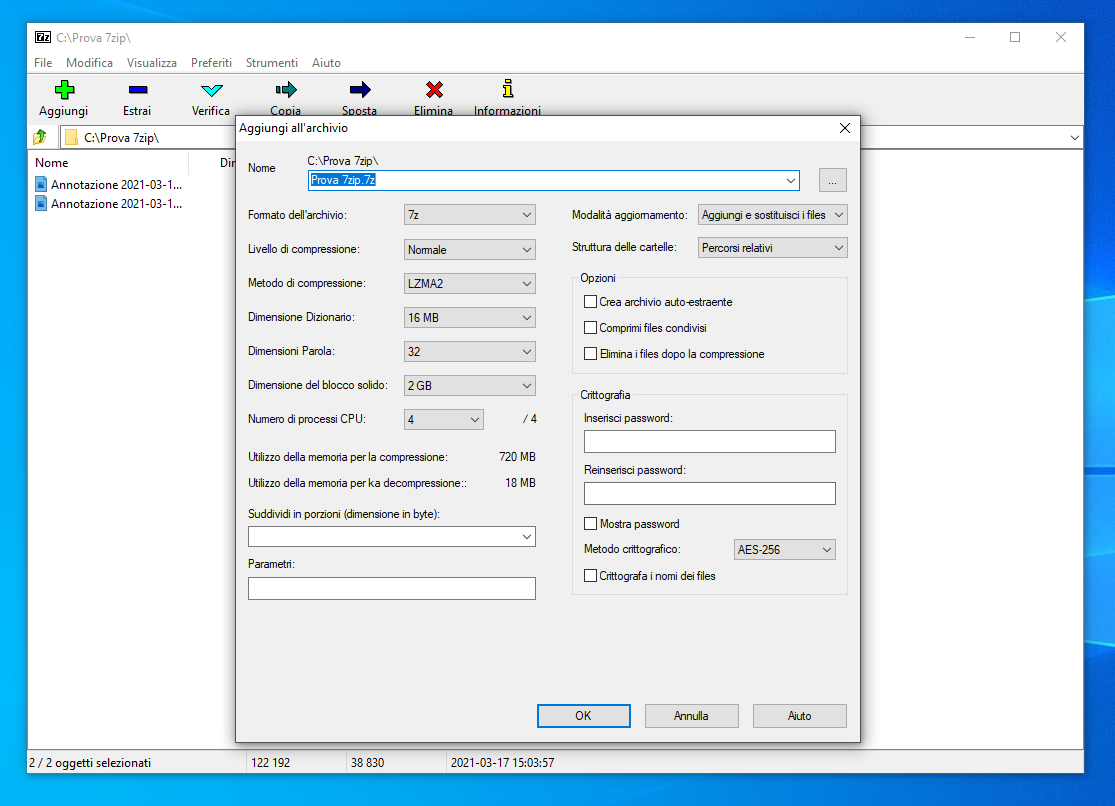Open the Livello di compressione dropdown
Viewport: 1115px width, 806px height.
click(x=469, y=250)
